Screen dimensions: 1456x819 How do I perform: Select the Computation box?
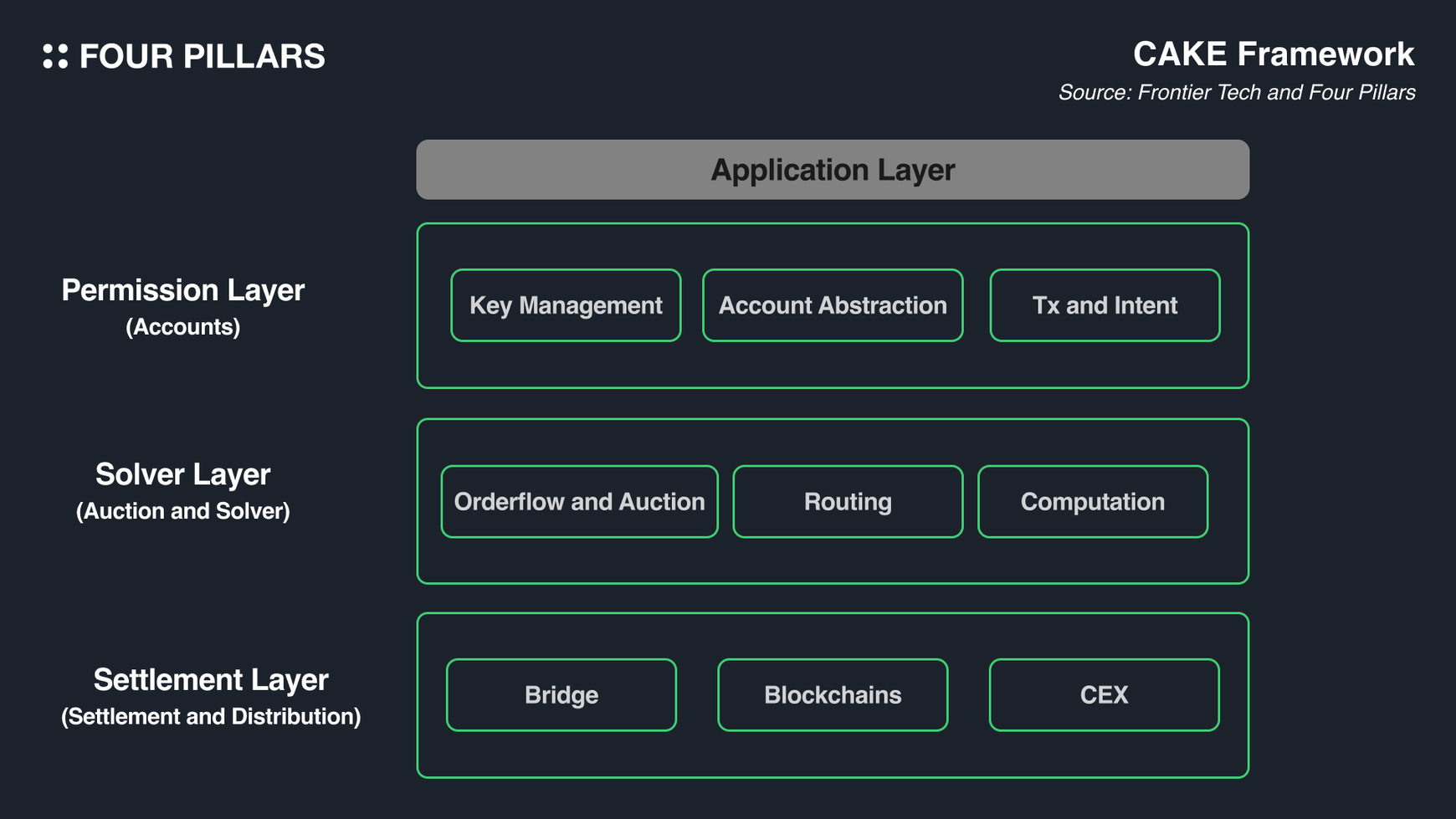coord(1092,502)
